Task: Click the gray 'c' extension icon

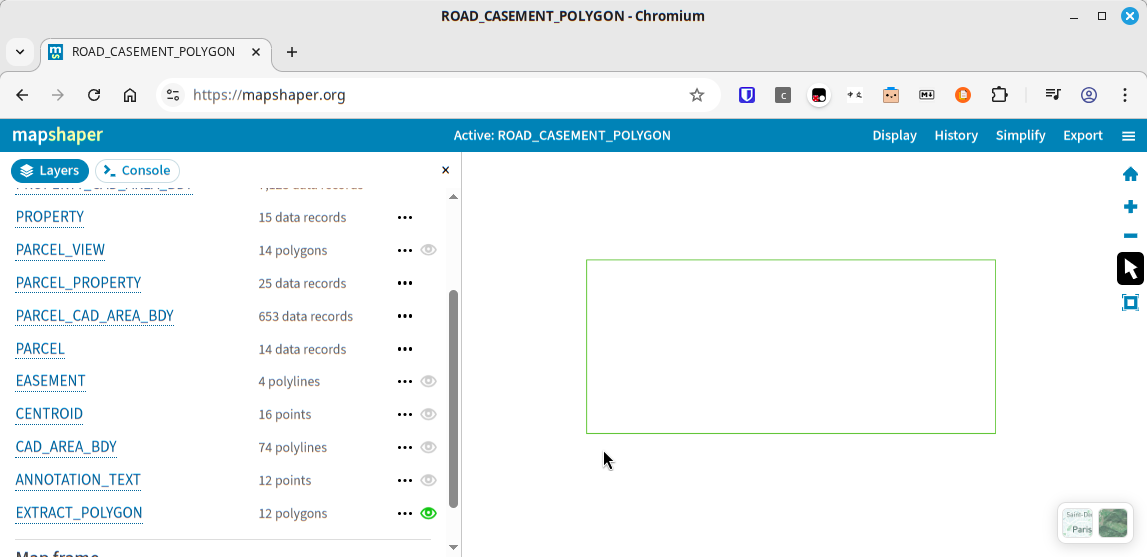Action: pyautogui.click(x=783, y=95)
